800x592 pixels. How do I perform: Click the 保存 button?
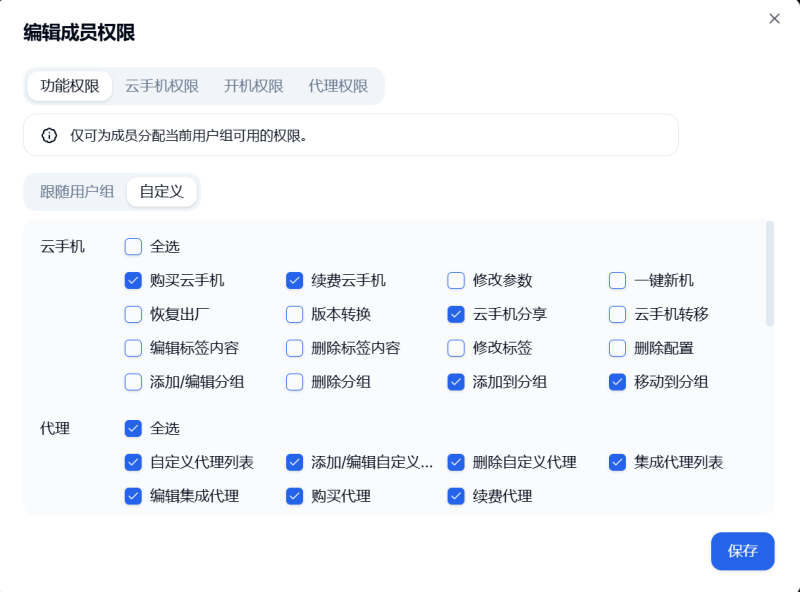(x=742, y=551)
